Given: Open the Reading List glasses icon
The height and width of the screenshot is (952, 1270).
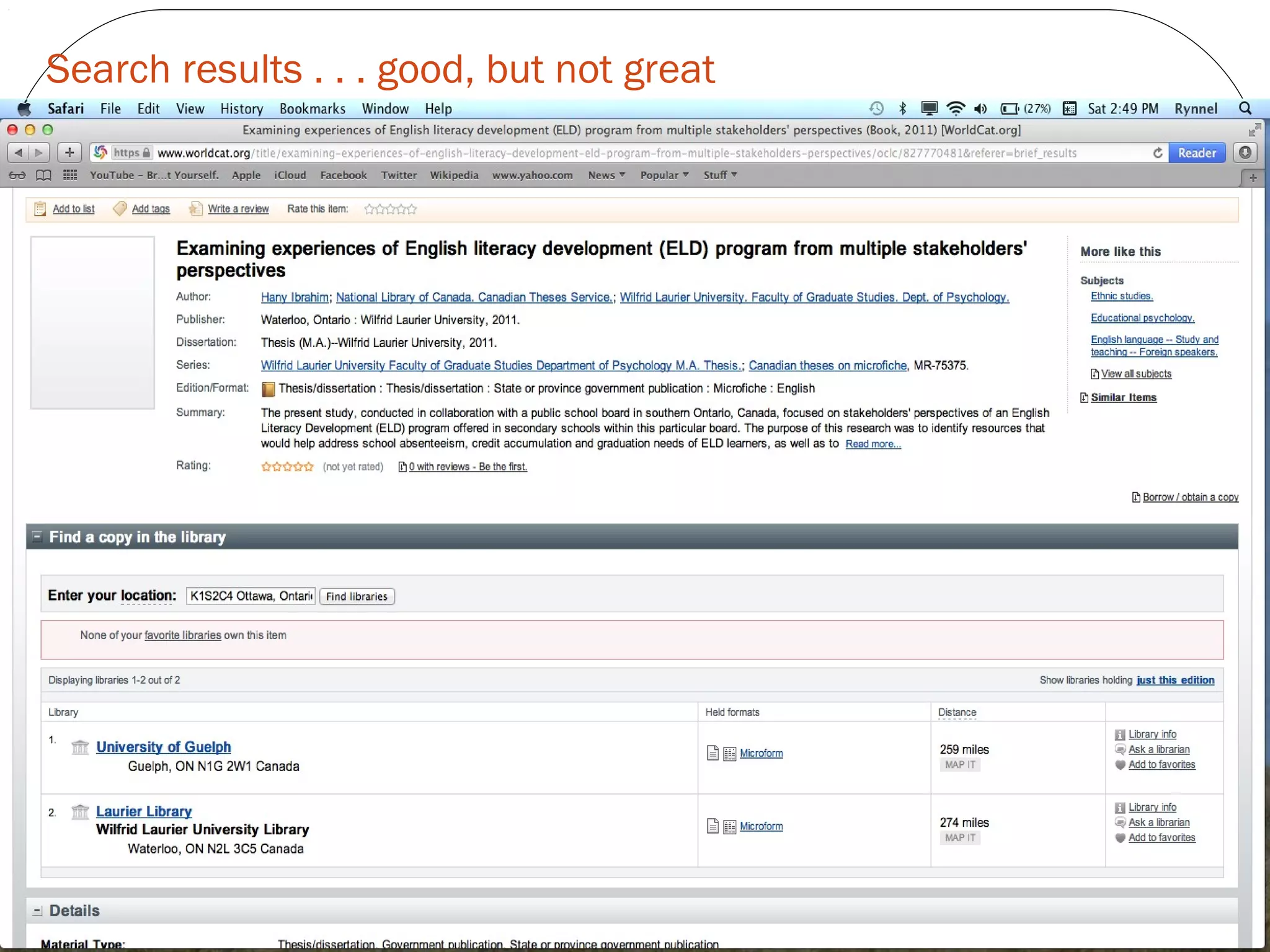Looking at the screenshot, I should [17, 175].
